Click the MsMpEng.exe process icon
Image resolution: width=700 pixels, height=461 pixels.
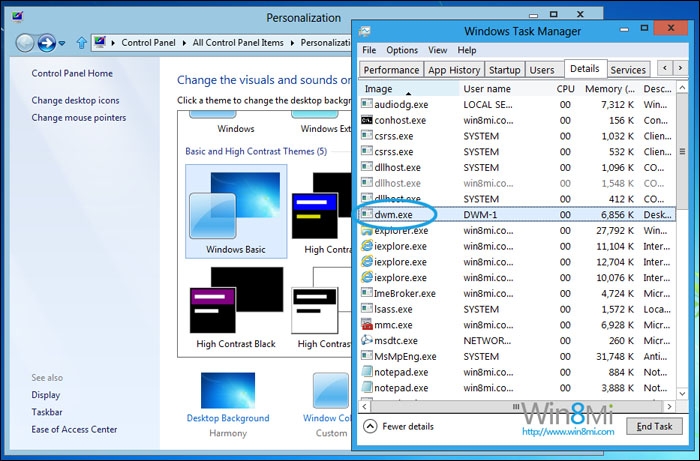367,356
